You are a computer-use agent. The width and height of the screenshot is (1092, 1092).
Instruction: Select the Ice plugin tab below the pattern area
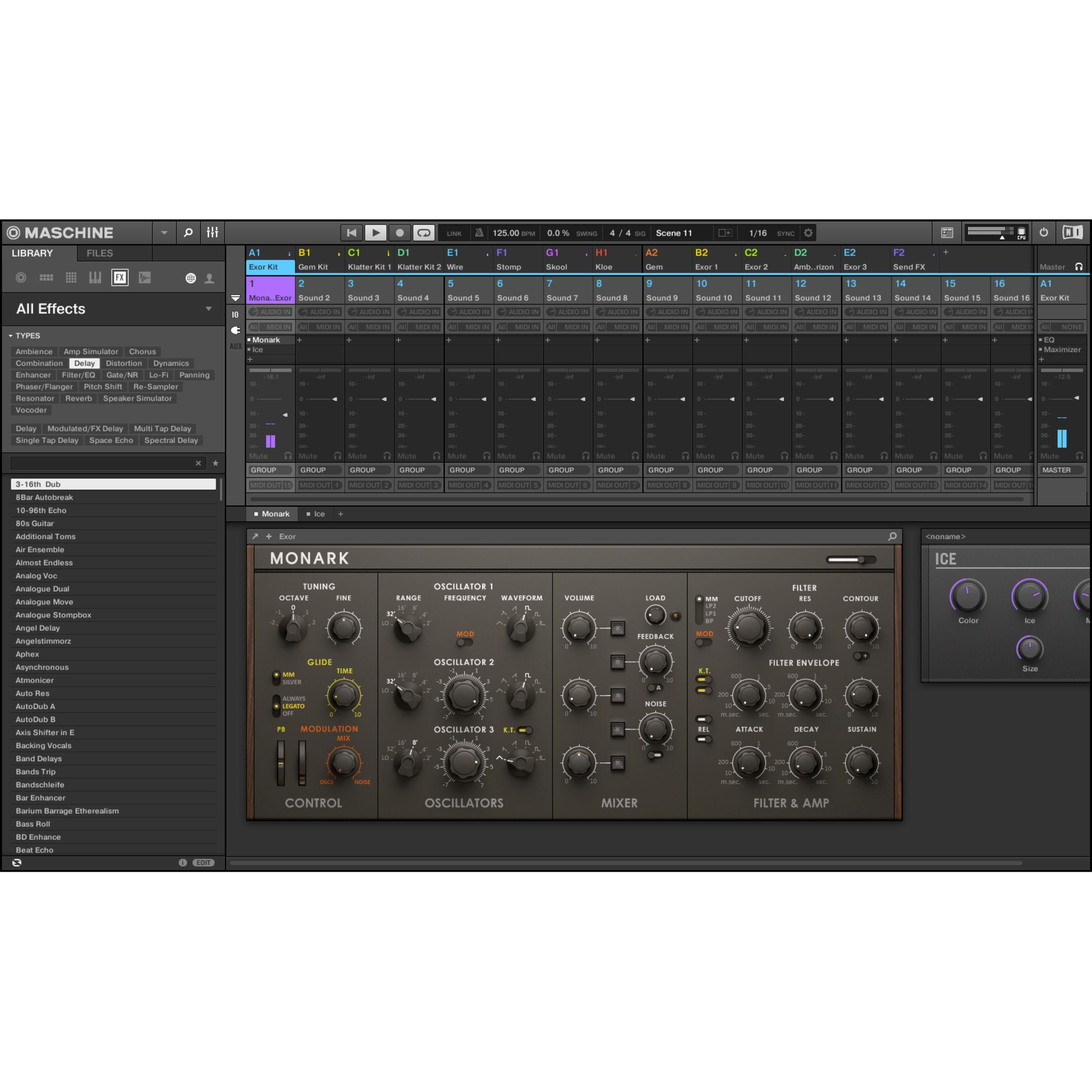[x=320, y=514]
